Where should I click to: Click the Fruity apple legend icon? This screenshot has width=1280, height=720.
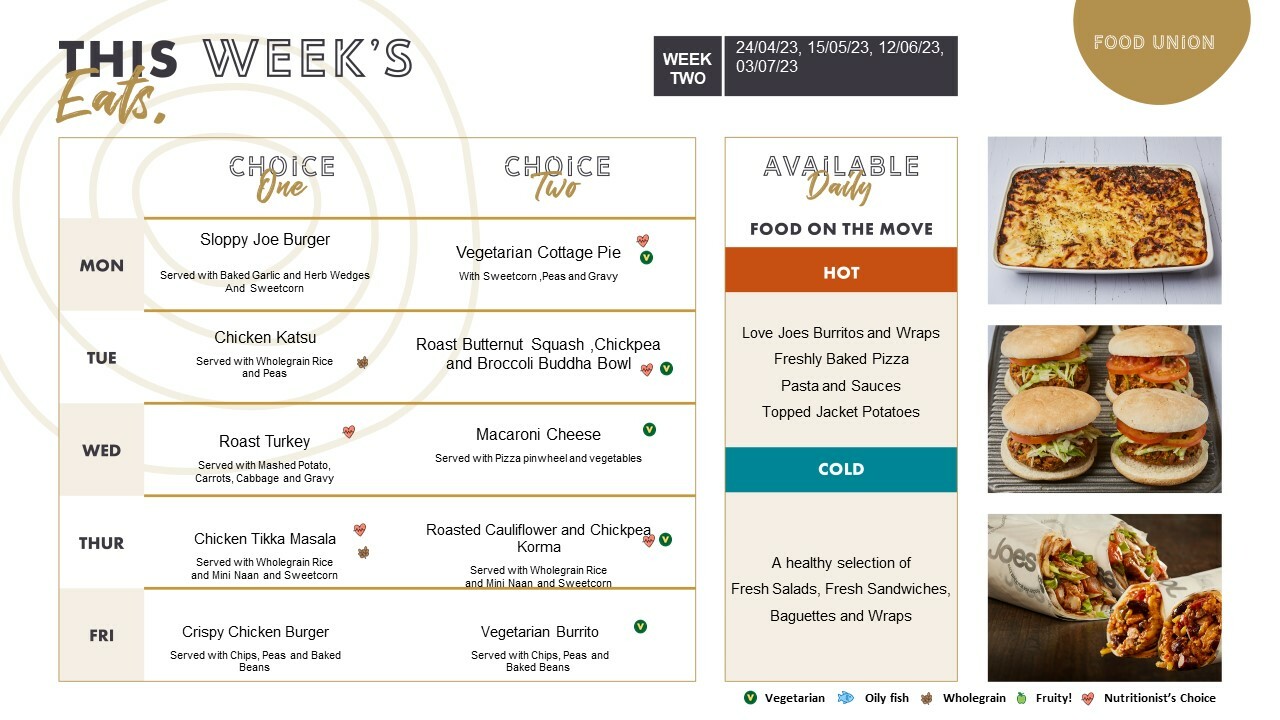click(x=1022, y=698)
